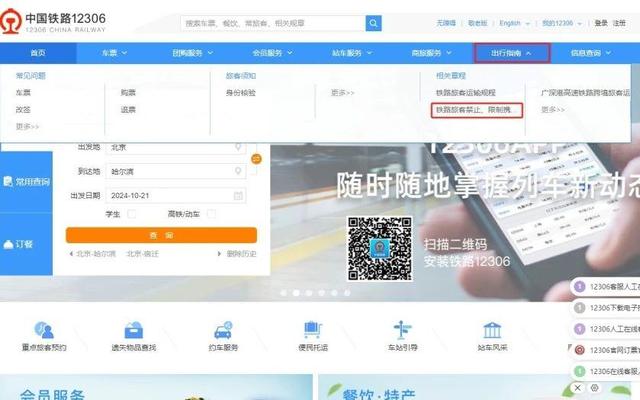Go to the 首页 tab
Screen dimensions: 640x400
(x=38, y=52)
